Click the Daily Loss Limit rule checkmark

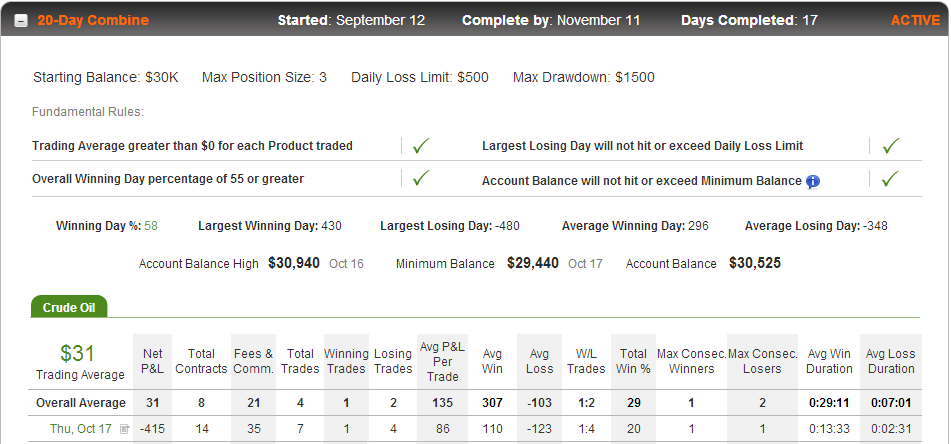890,146
